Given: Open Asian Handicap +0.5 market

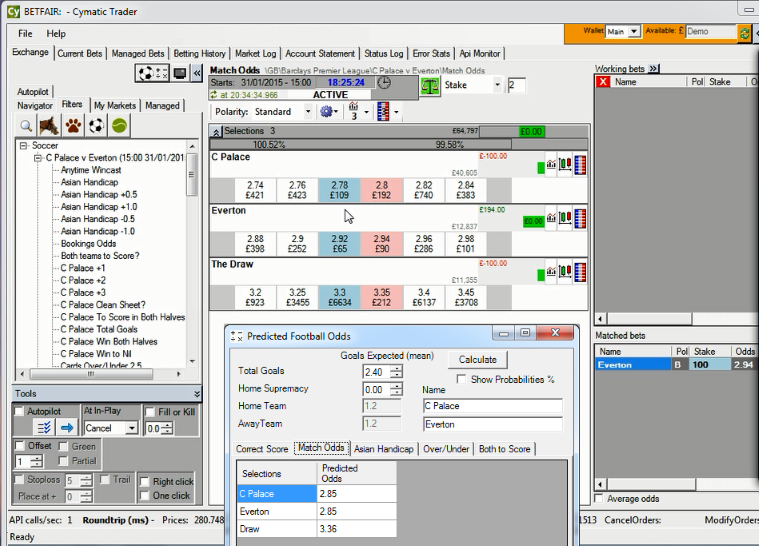Looking at the screenshot, I should tap(99, 195).
